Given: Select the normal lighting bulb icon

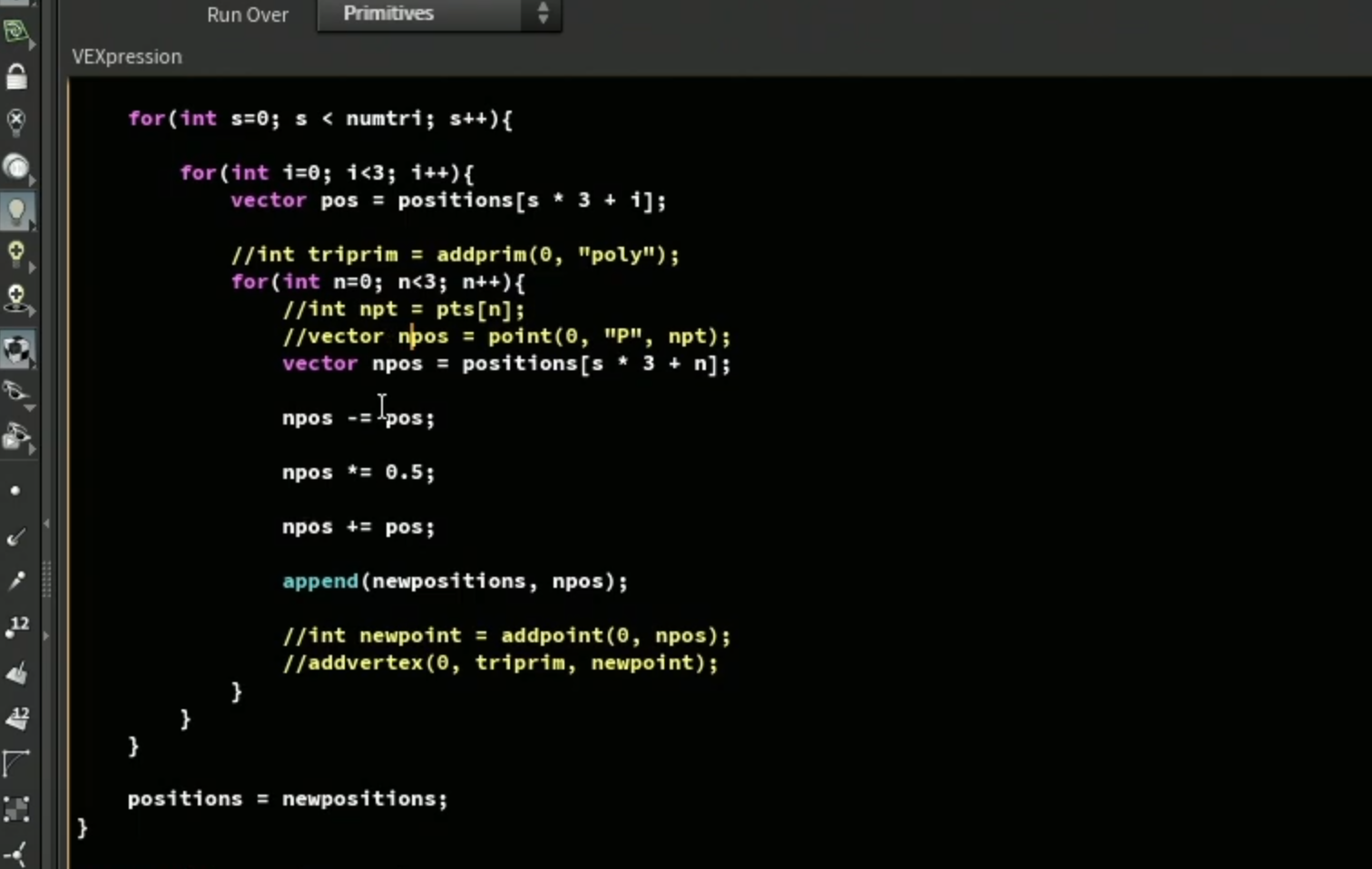Looking at the screenshot, I should tap(16, 211).
